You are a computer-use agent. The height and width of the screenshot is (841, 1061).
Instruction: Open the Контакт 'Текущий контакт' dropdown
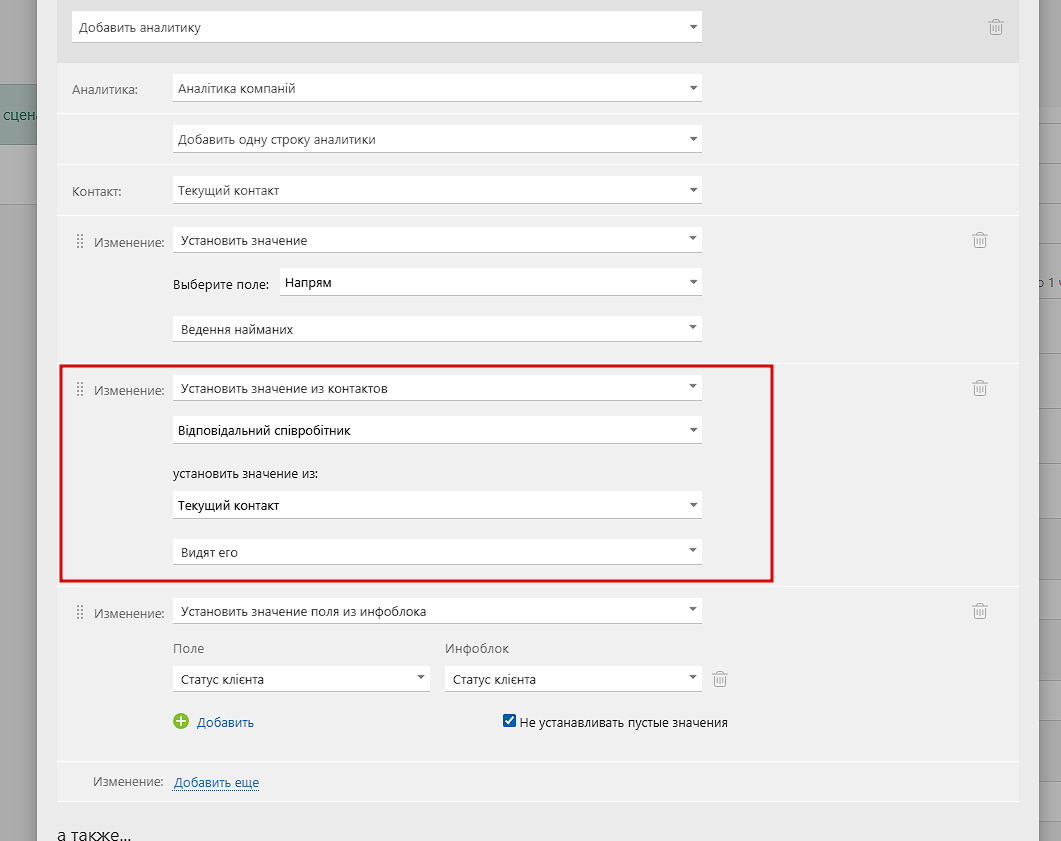[437, 190]
